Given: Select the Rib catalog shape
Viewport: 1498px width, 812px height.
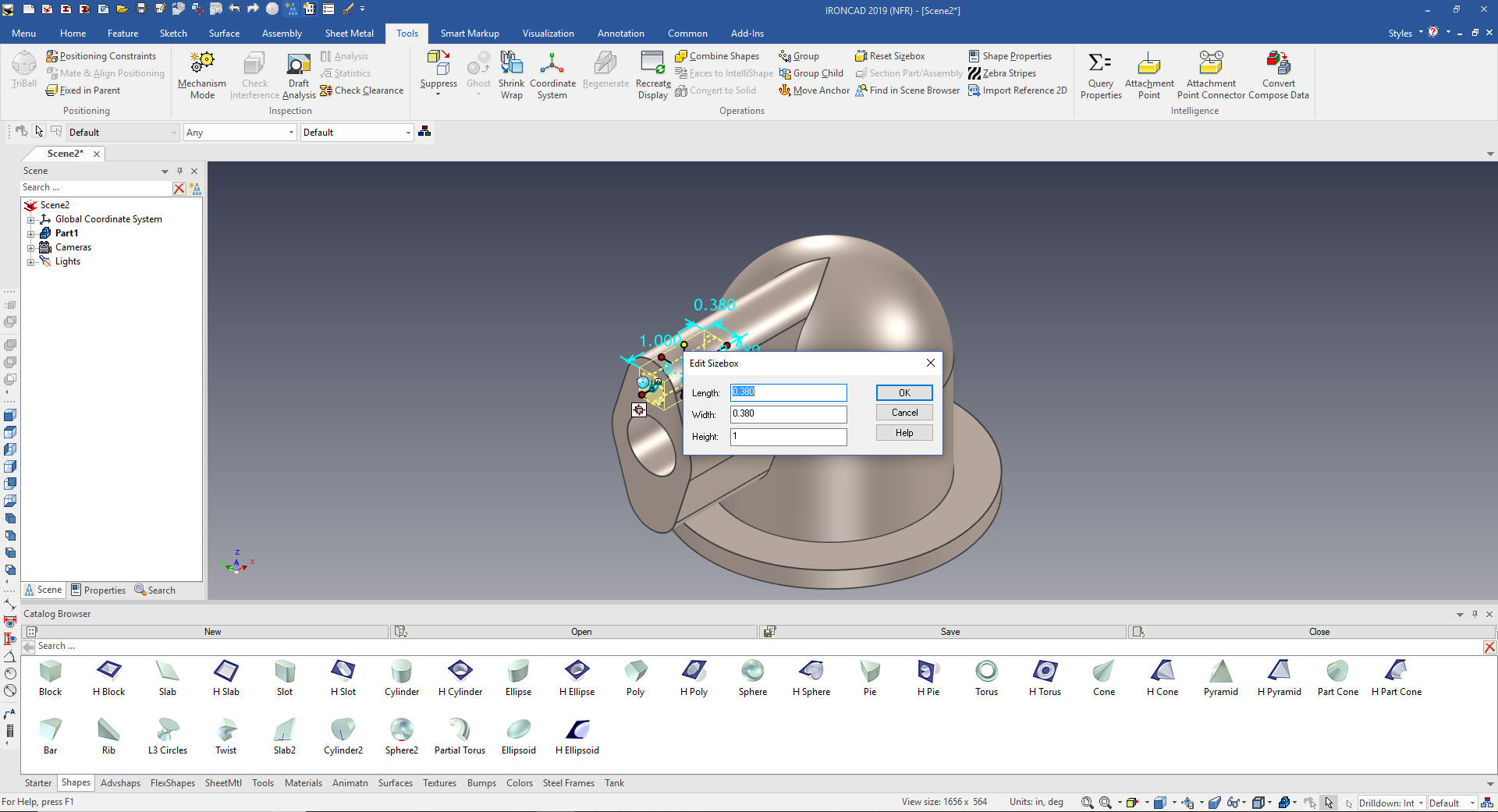Looking at the screenshot, I should click(108, 737).
